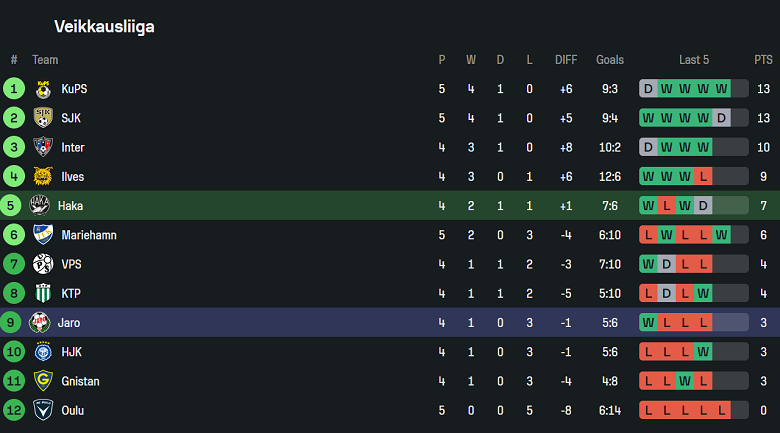
Task: Sort table by PTS column header
Action: [763, 60]
